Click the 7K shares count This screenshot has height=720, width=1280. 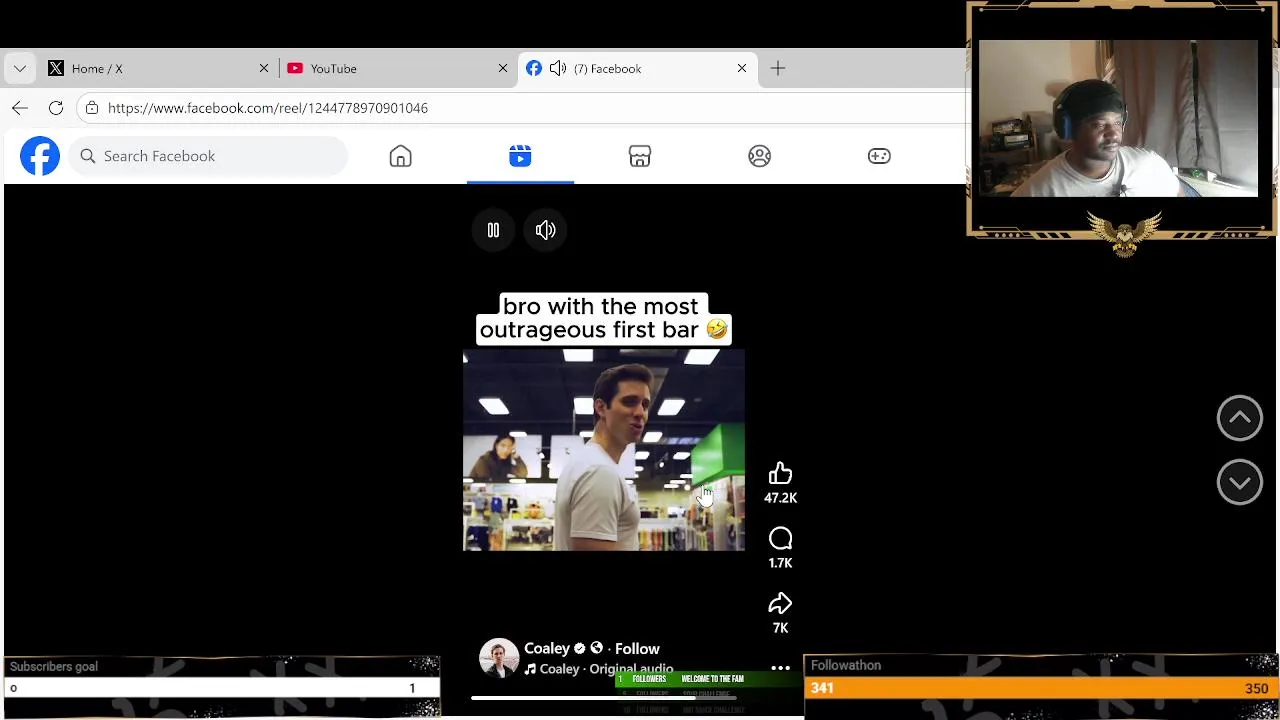tap(780, 628)
